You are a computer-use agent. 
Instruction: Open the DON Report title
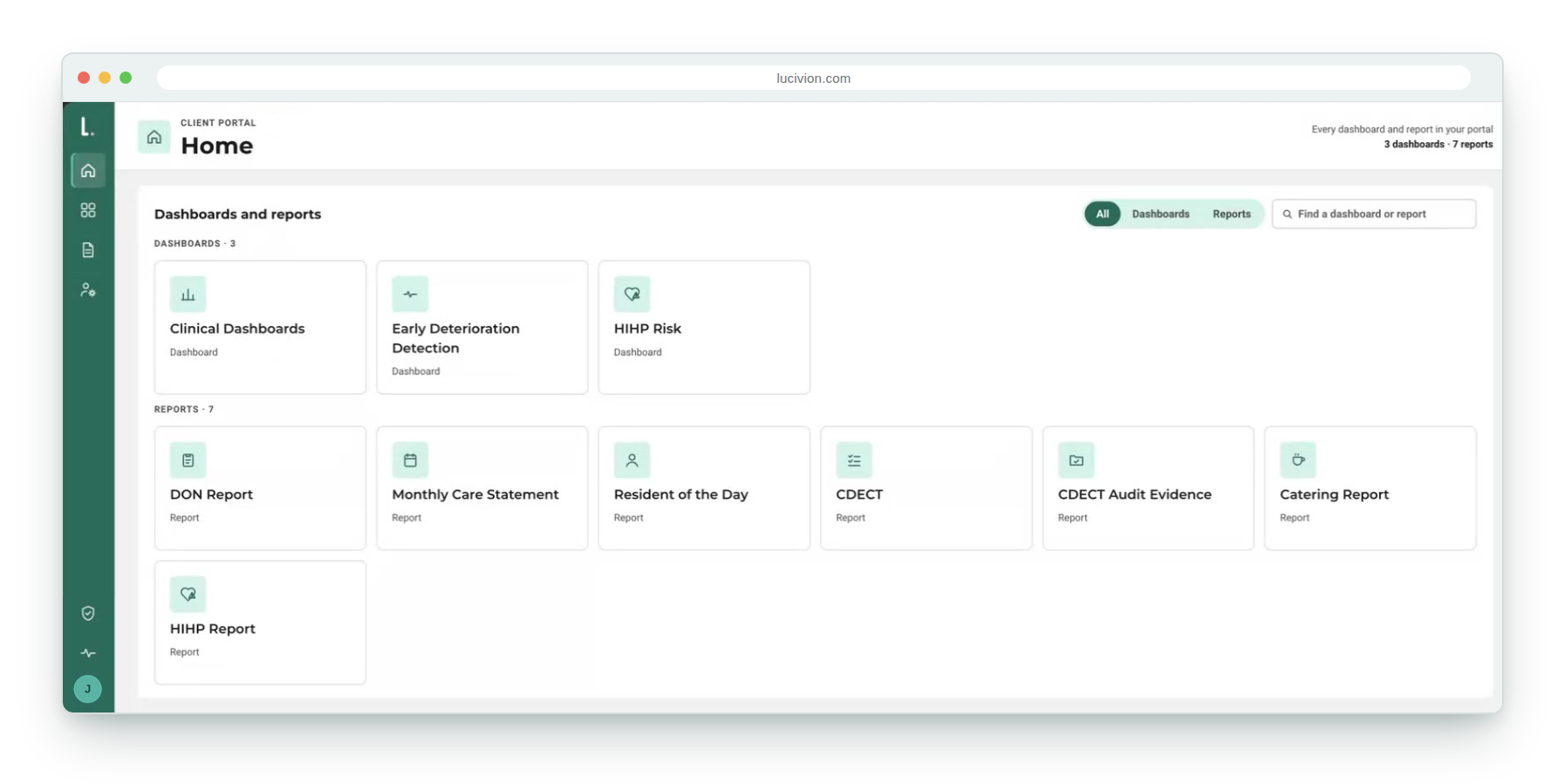tap(211, 494)
